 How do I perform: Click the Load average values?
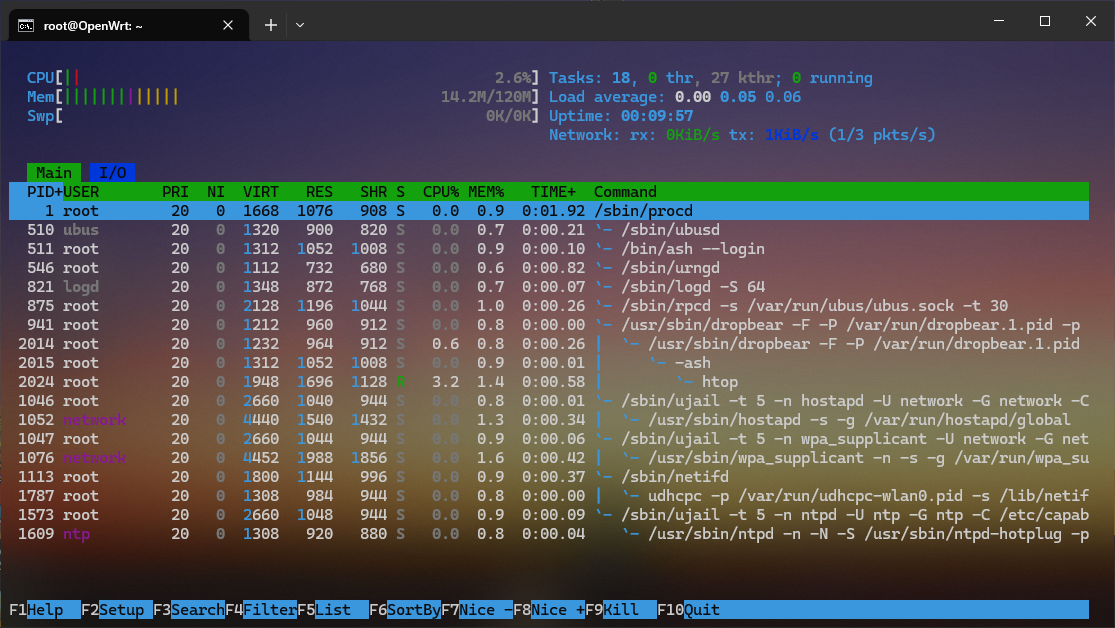(x=737, y=97)
